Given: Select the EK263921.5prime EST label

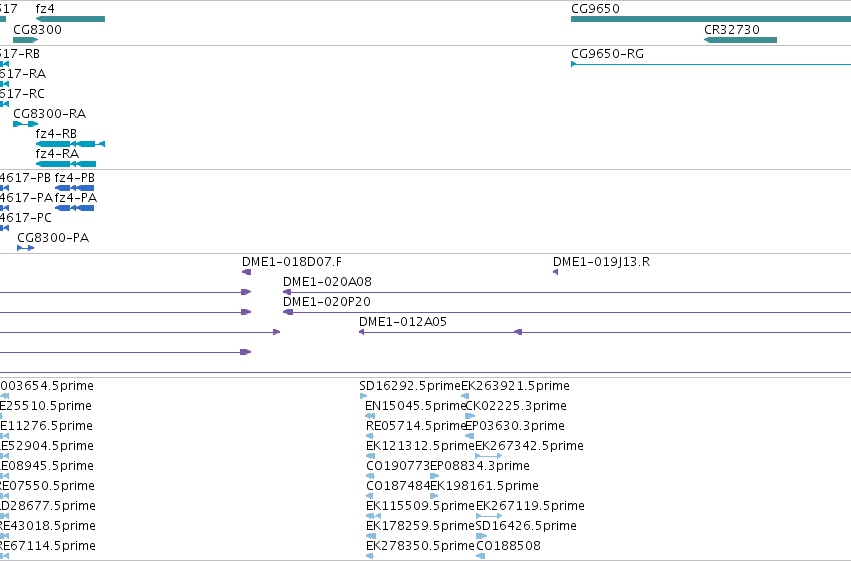Looking at the screenshot, I should pyautogui.click(x=515, y=386).
